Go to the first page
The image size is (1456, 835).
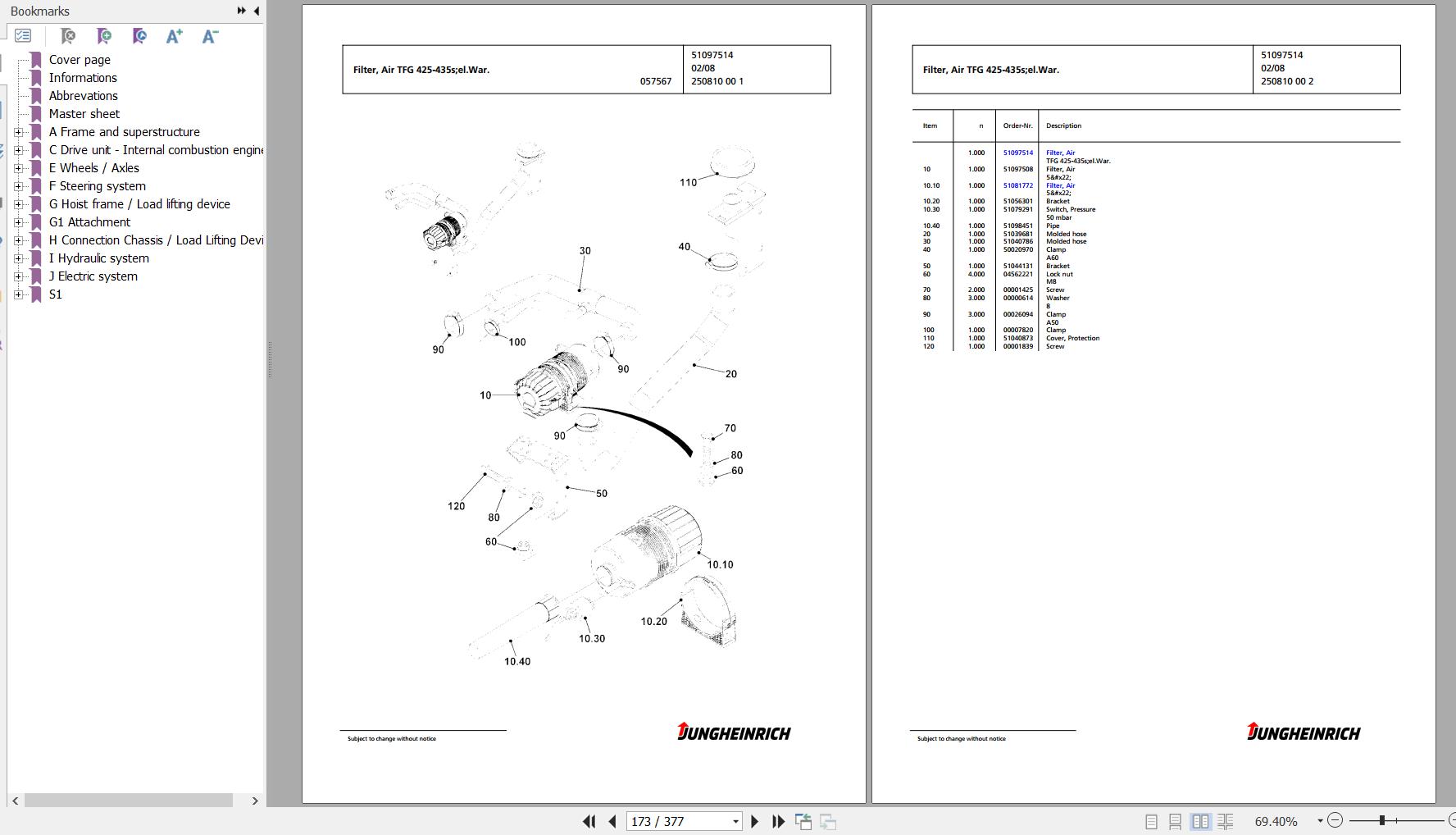(x=589, y=821)
